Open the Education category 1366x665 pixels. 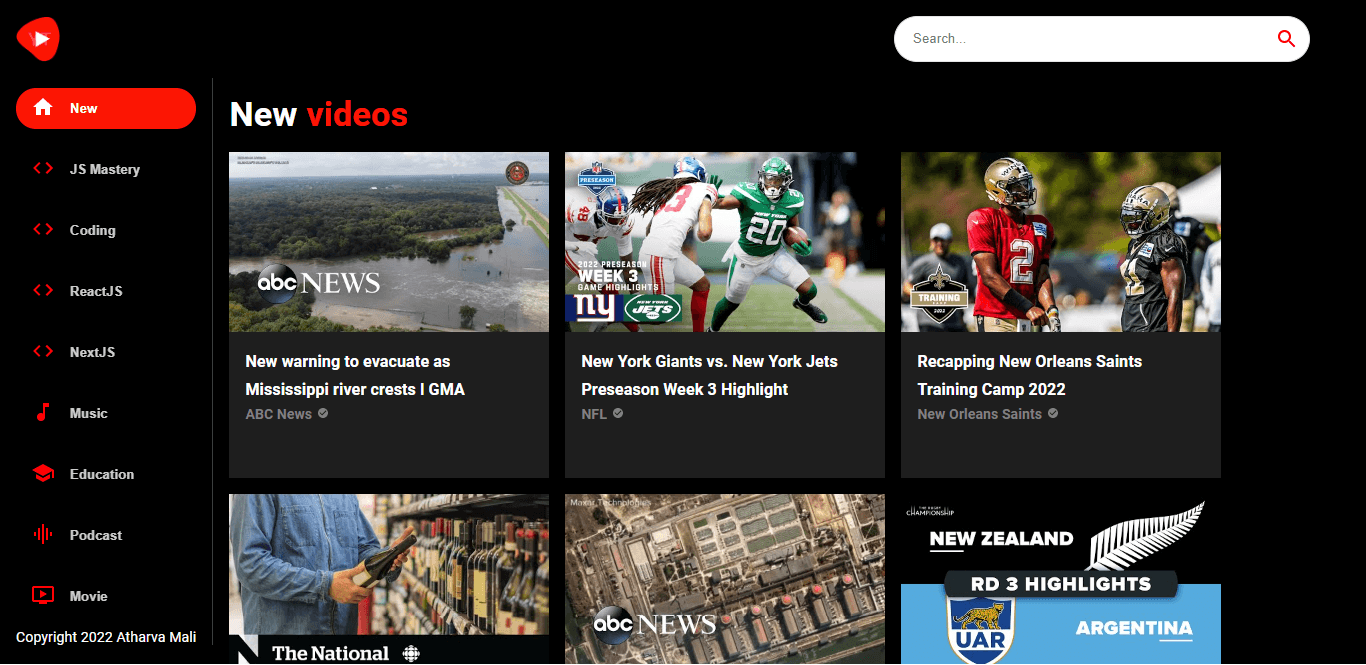tap(106, 474)
